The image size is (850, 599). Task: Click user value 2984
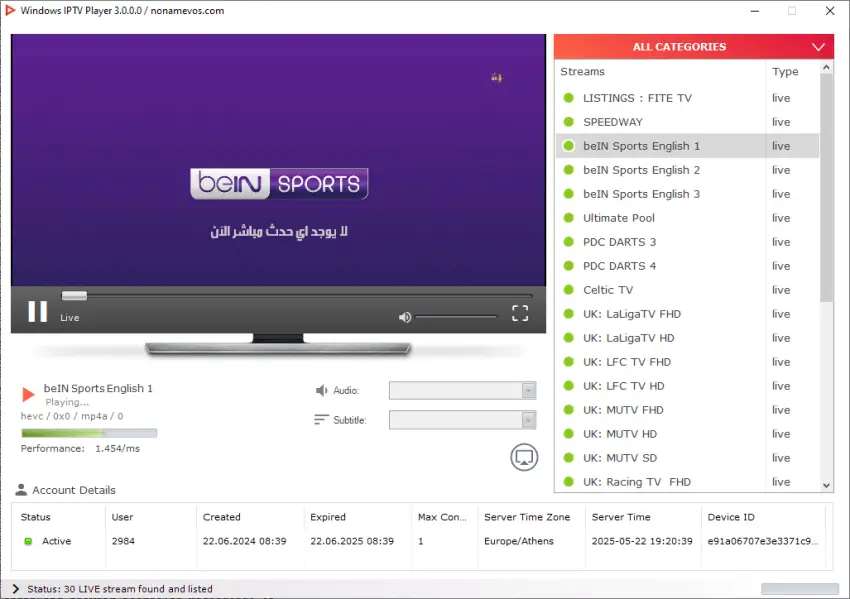pyautogui.click(x=123, y=541)
